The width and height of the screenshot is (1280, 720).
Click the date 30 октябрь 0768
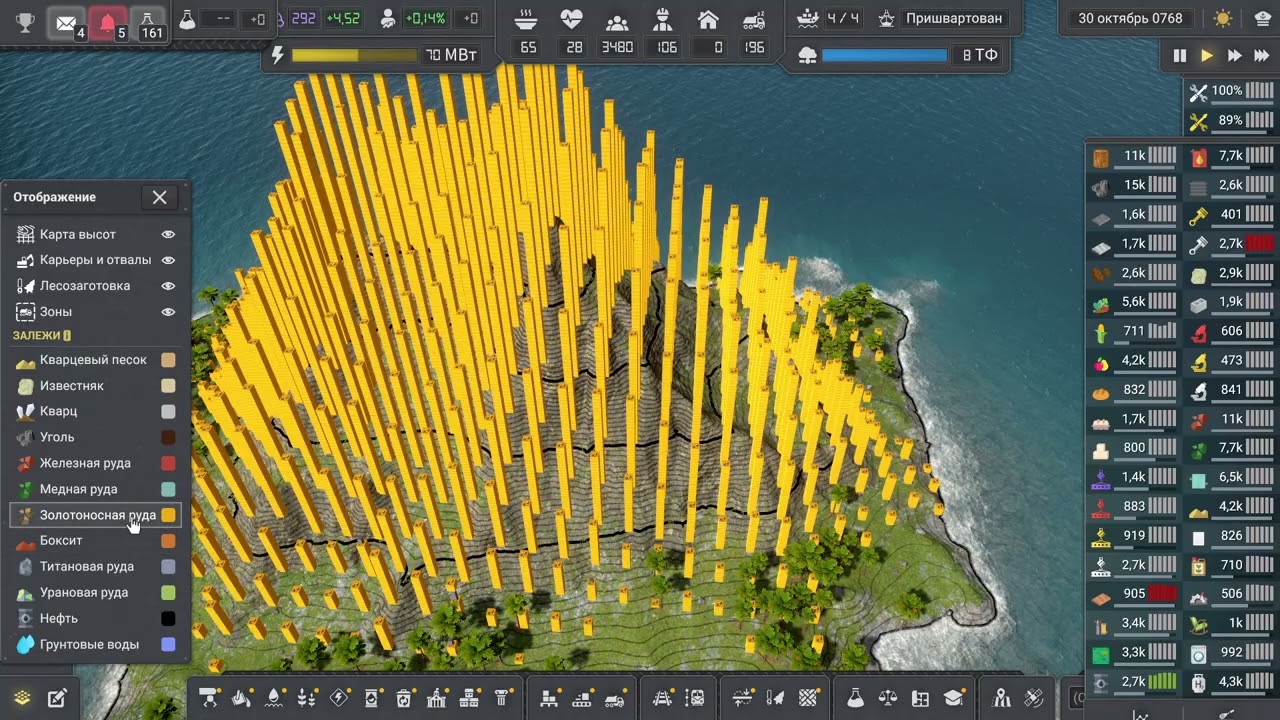[x=1130, y=18]
